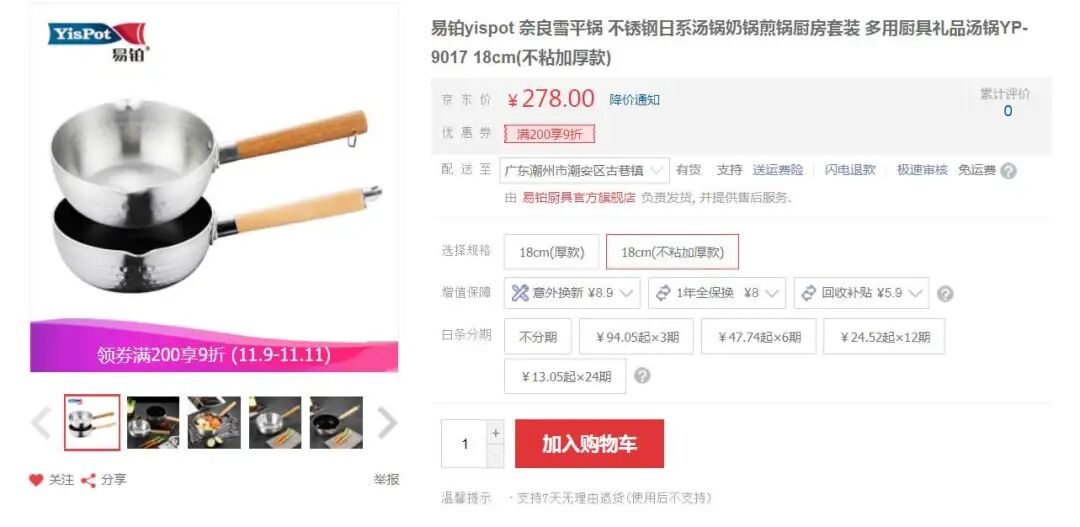The image size is (1080, 527).
Task: Show previous thumbnails with left arrow
Action: pyautogui.click(x=41, y=422)
